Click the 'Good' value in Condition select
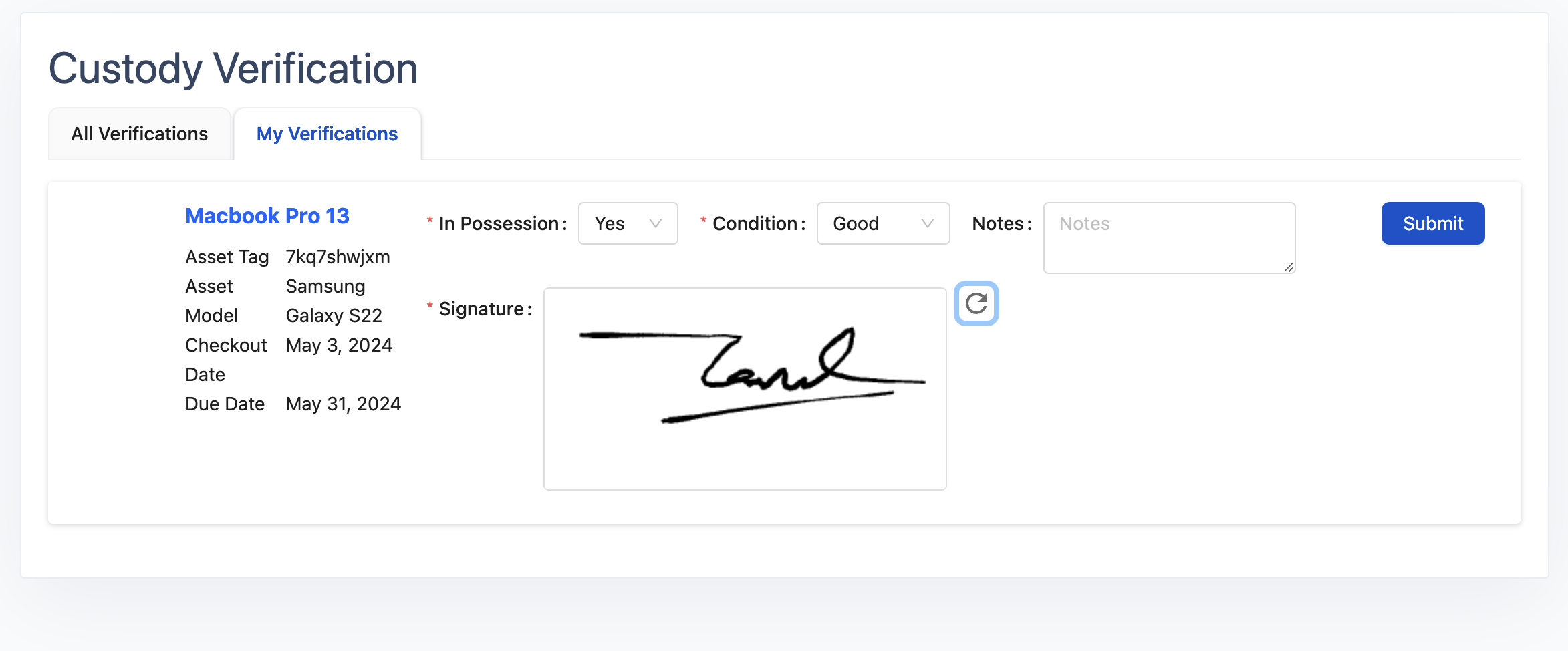Viewport: 1568px width, 651px height. [856, 223]
